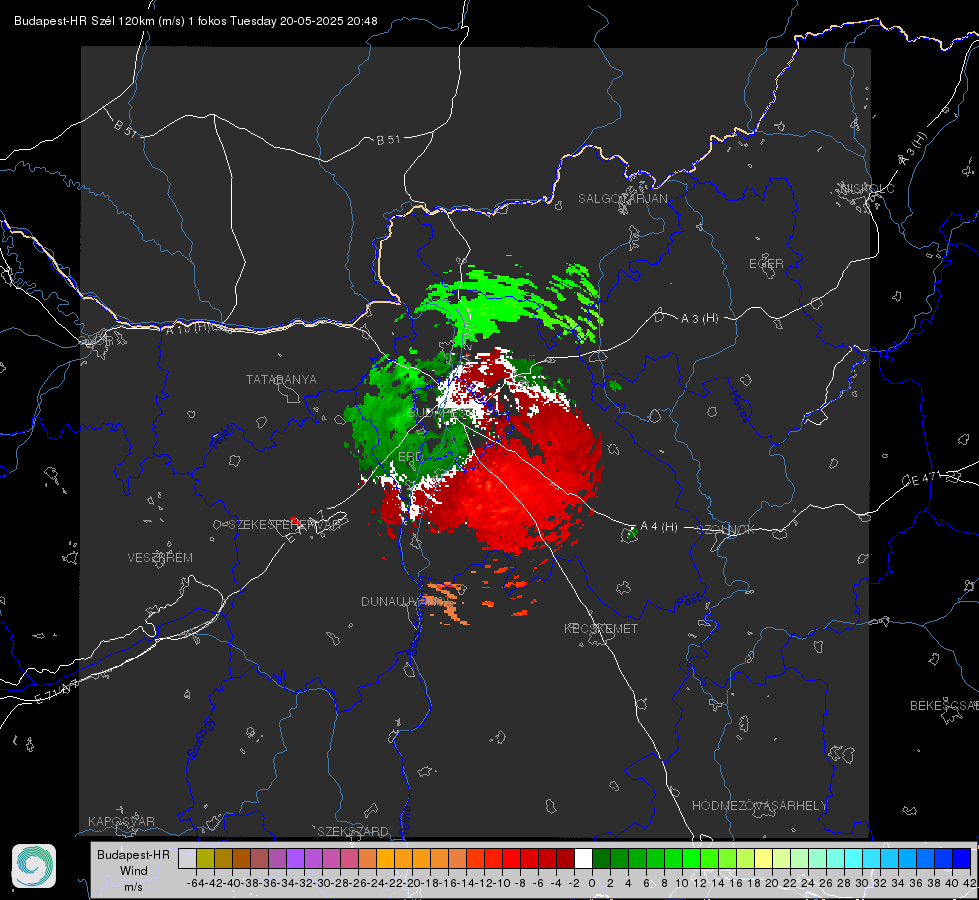Click the blue 'Somogy' county label
This screenshot has width=979, height=900.
200,738
